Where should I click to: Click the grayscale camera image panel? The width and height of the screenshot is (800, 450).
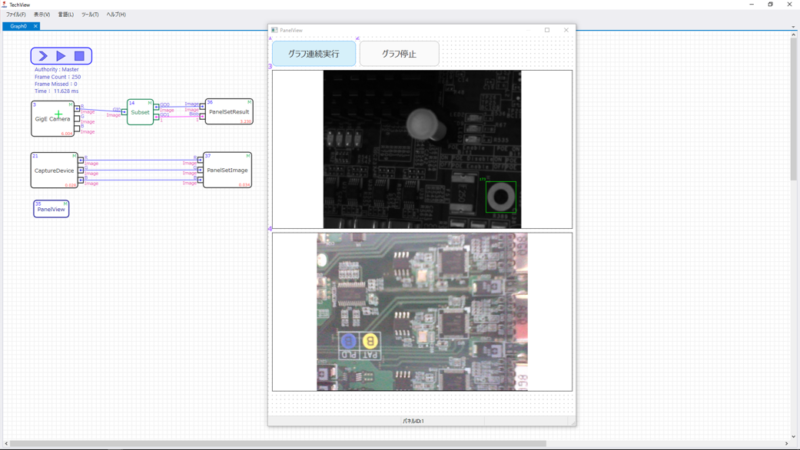421,149
